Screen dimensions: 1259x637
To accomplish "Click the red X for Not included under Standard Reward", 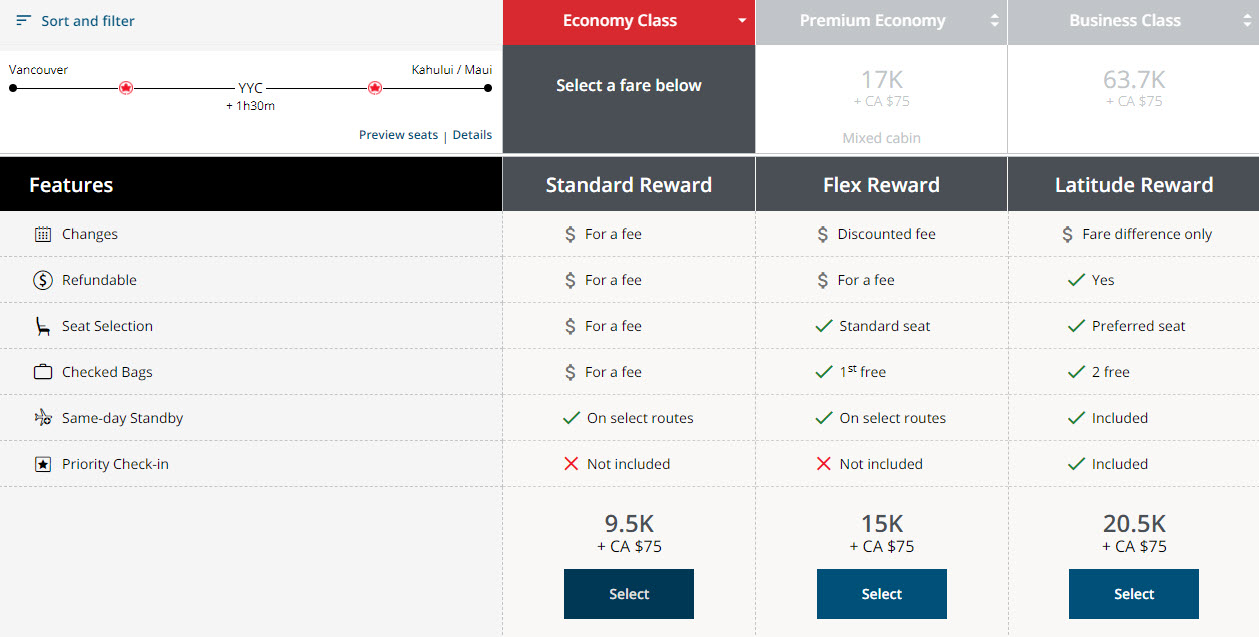I will [571, 463].
